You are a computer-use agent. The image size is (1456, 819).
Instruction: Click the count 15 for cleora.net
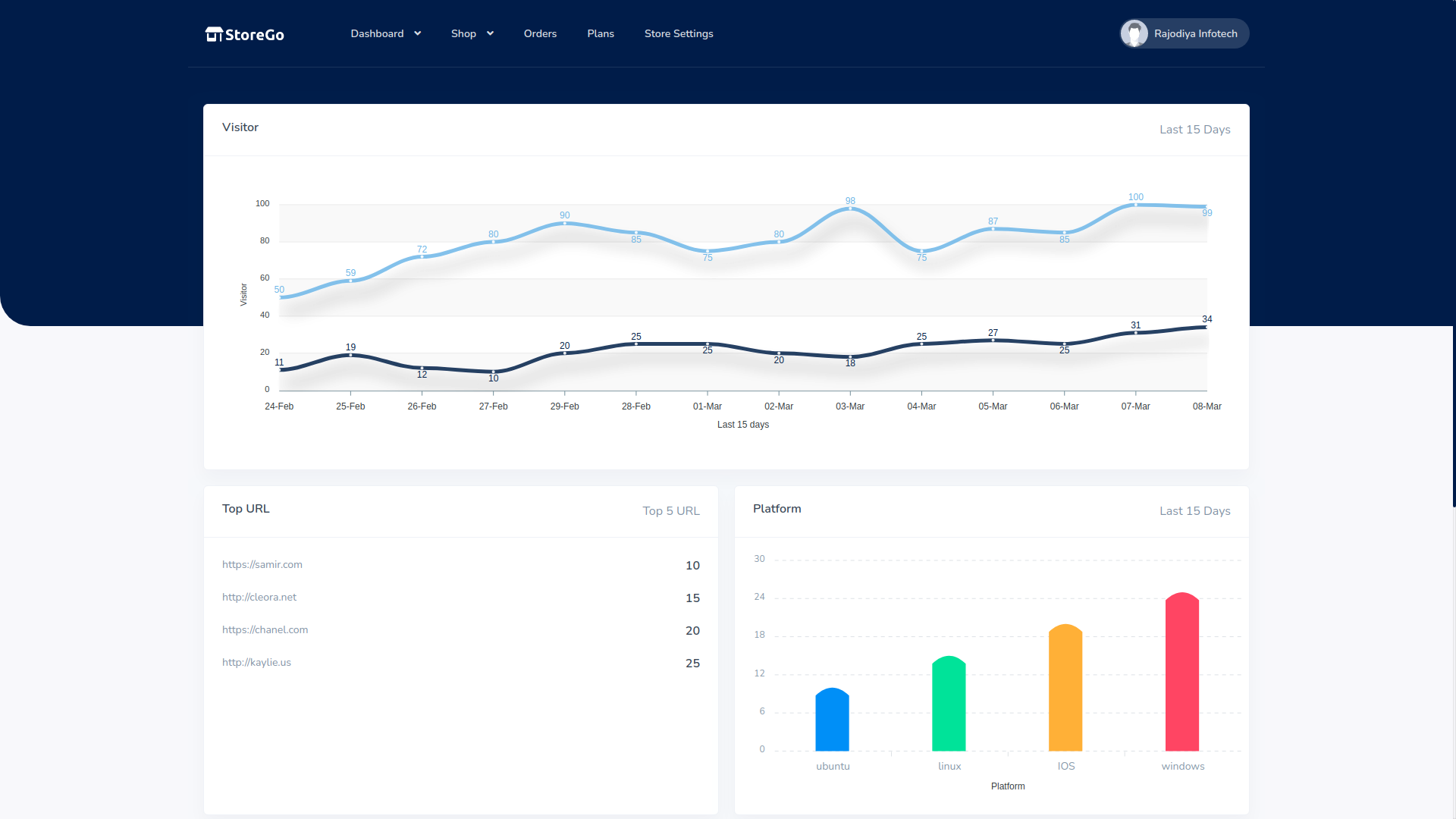pyautogui.click(x=692, y=598)
